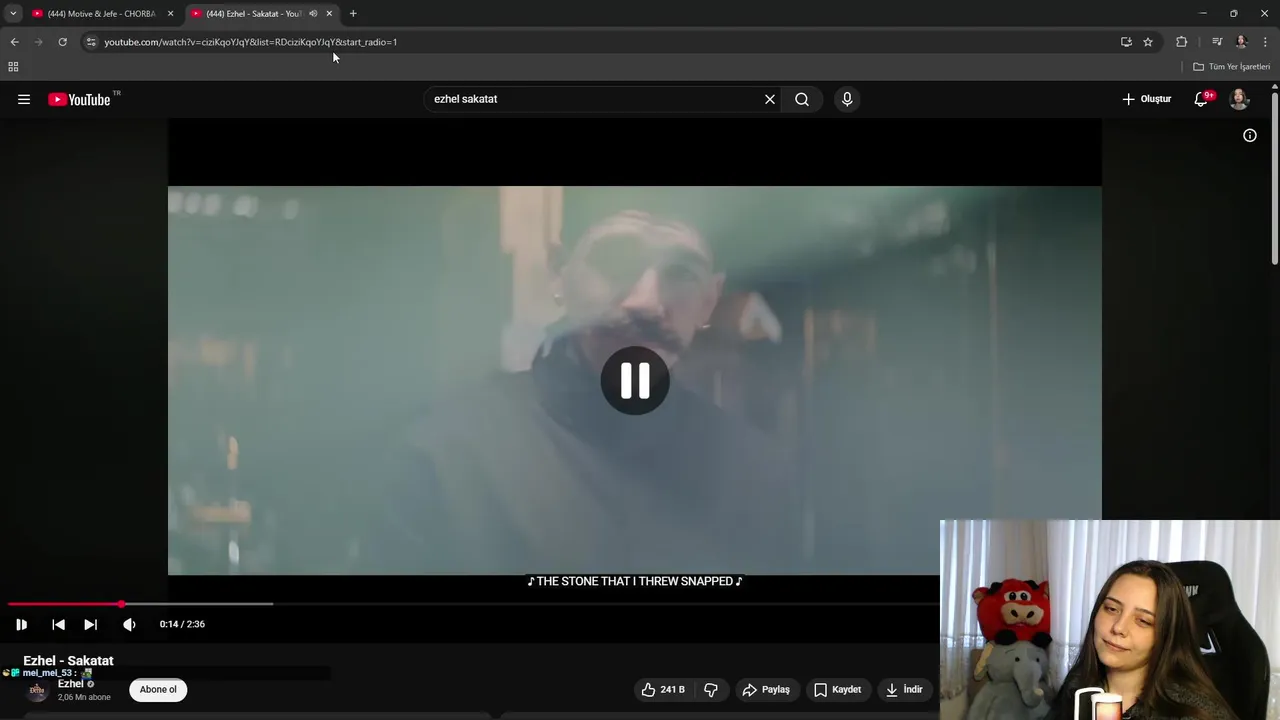Install app icon in address bar
1280x720 pixels.
coord(1126,42)
